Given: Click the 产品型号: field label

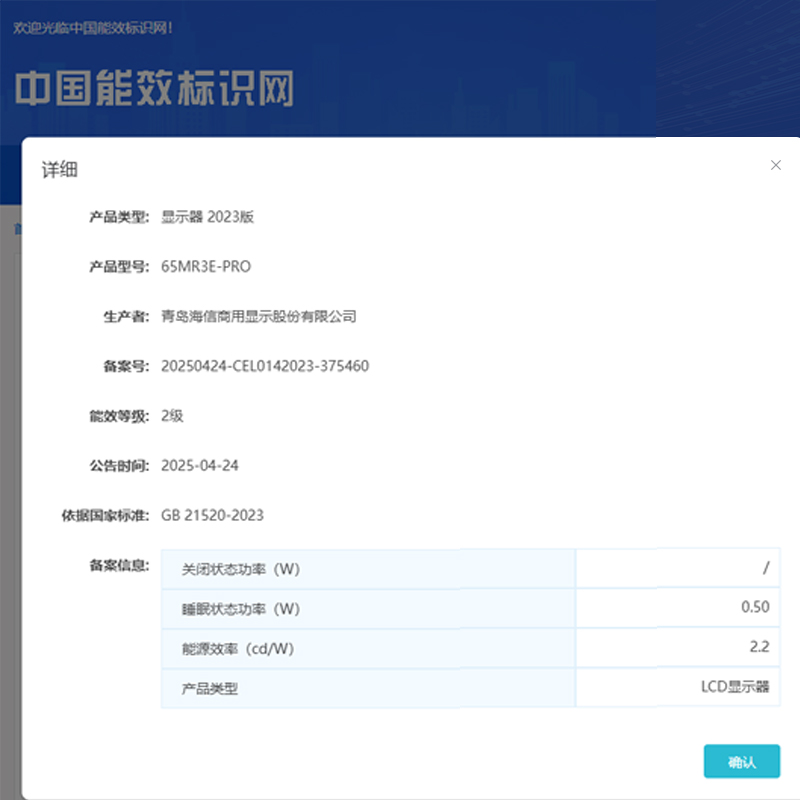Looking at the screenshot, I should click(119, 266).
